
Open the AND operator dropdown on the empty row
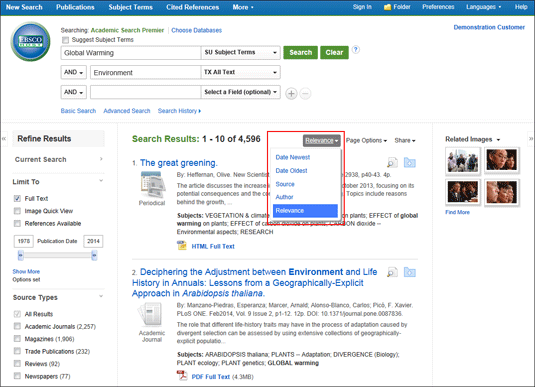[x=73, y=92]
